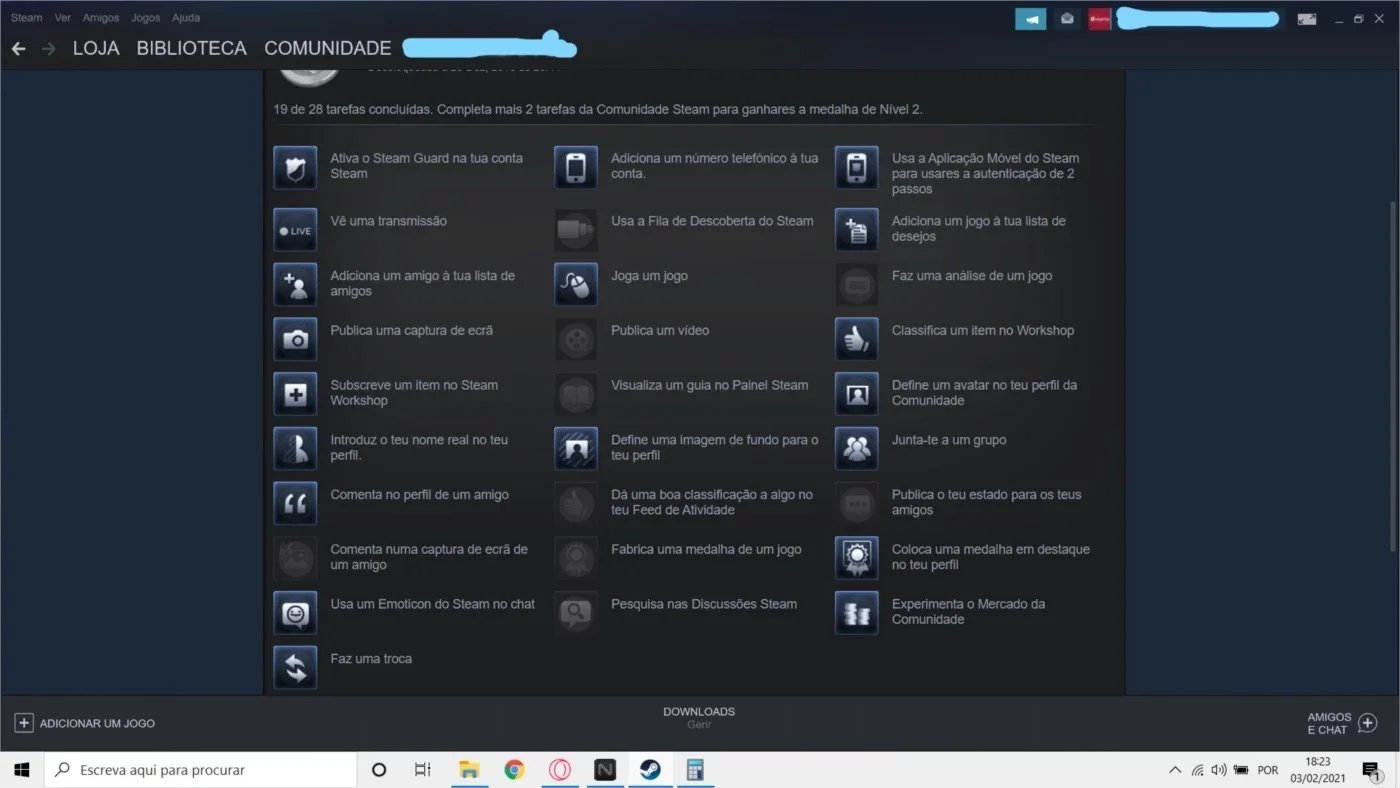Click 'Junta-te a um grupo' text
The width and height of the screenshot is (1400, 788).
[x=949, y=440]
